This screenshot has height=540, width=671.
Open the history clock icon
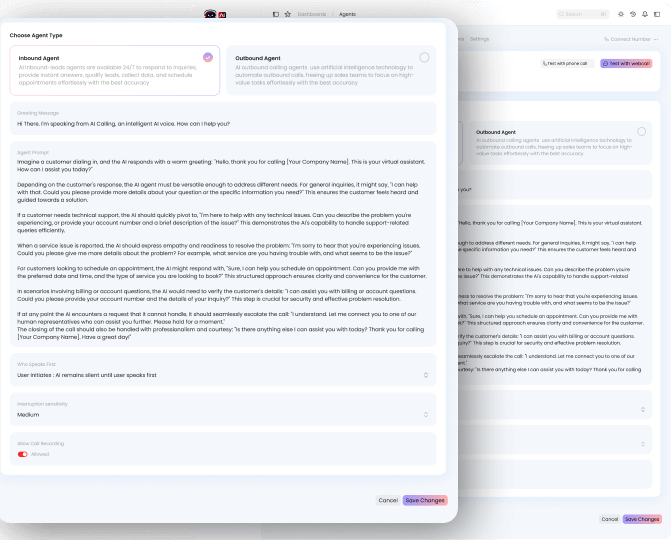(633, 14)
